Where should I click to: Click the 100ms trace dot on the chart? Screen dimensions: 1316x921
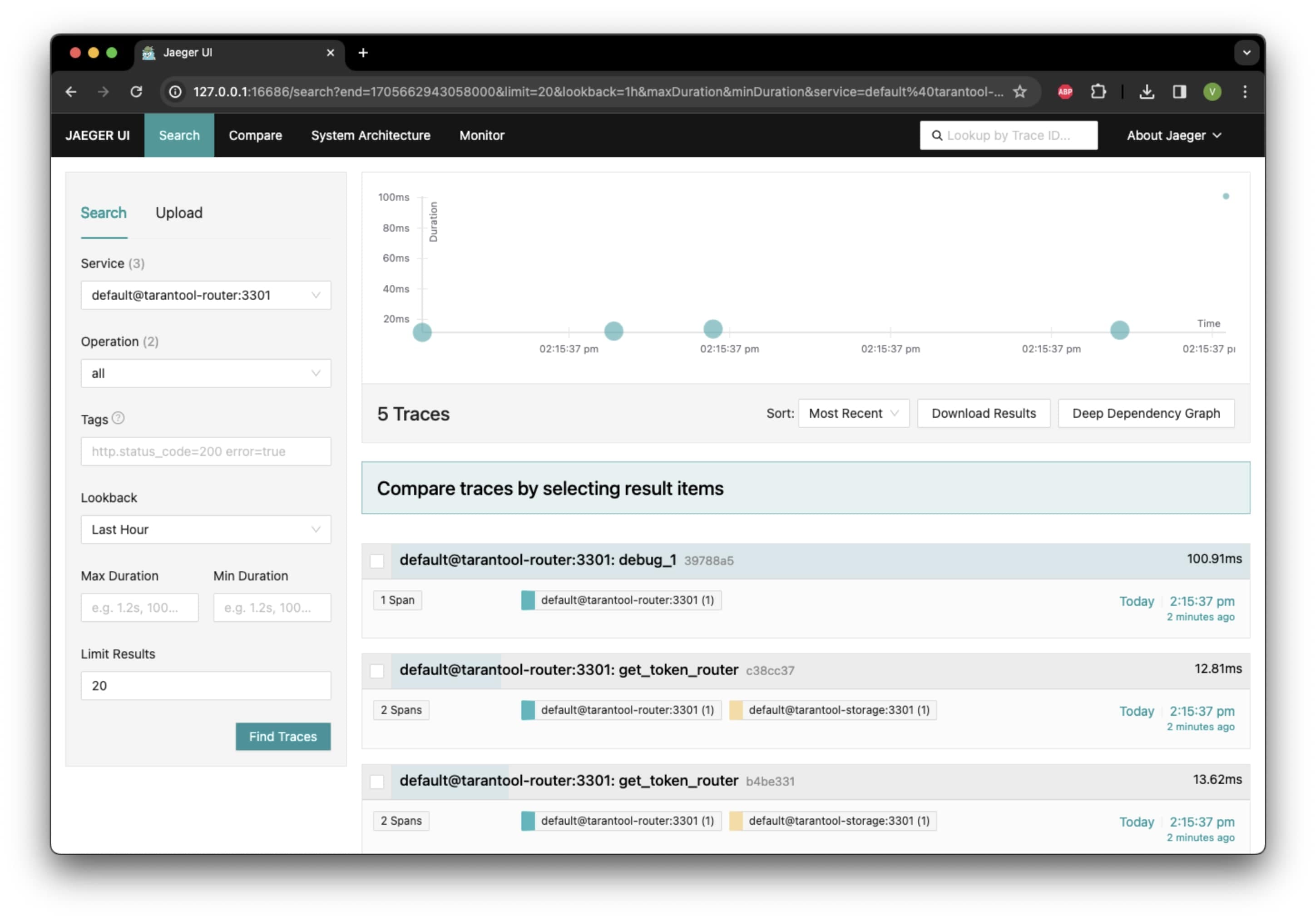tap(1226, 196)
